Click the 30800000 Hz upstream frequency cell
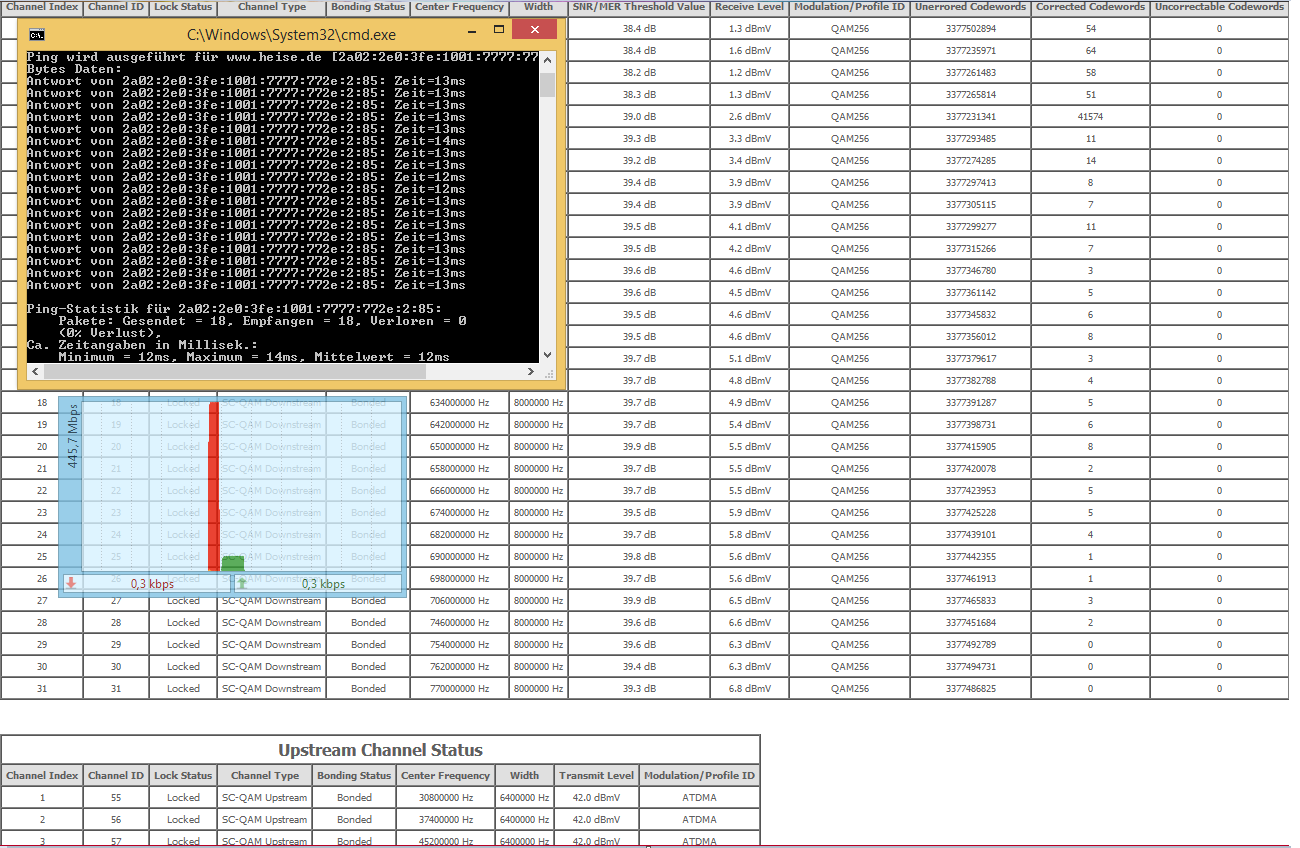This screenshot has width=1300, height=848. click(x=438, y=798)
